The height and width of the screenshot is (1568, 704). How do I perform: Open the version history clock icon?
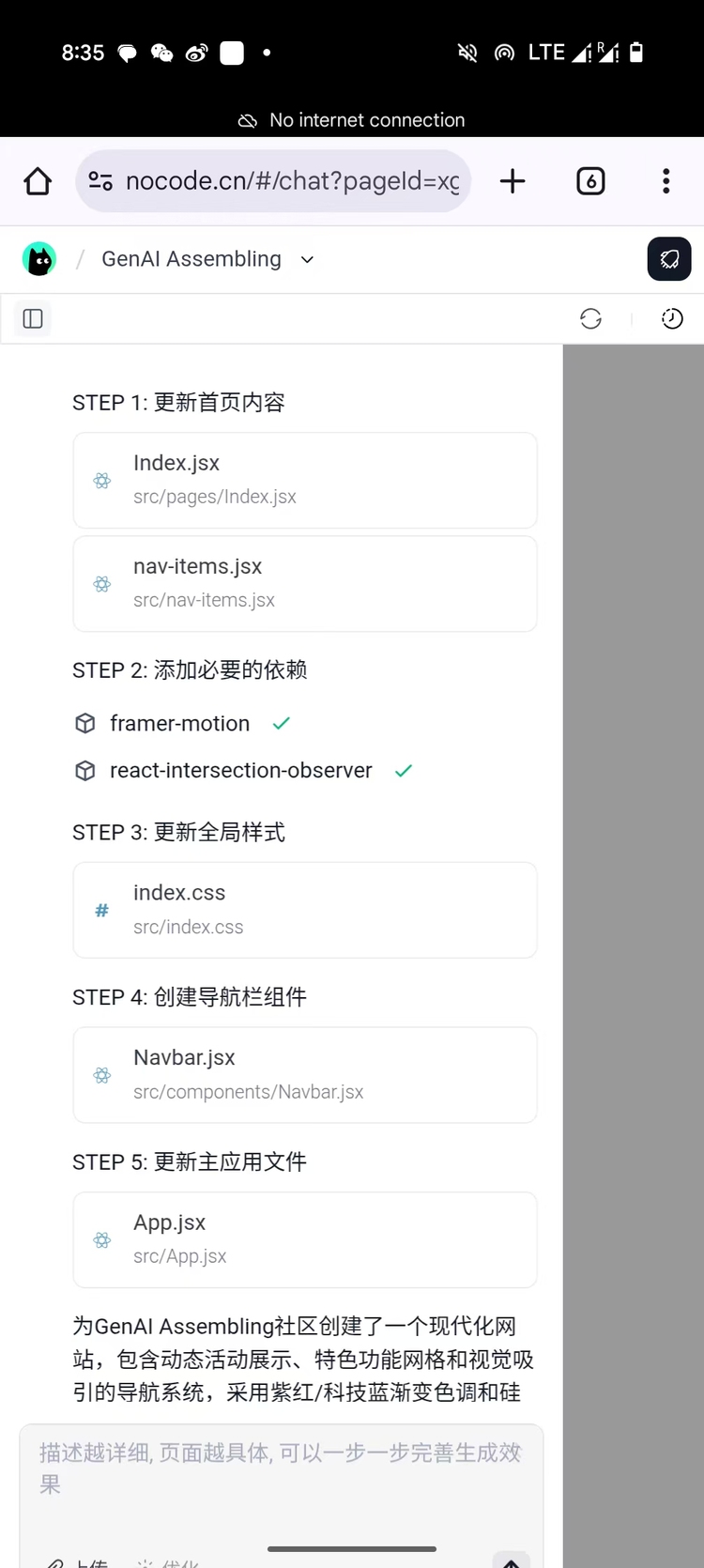672,319
